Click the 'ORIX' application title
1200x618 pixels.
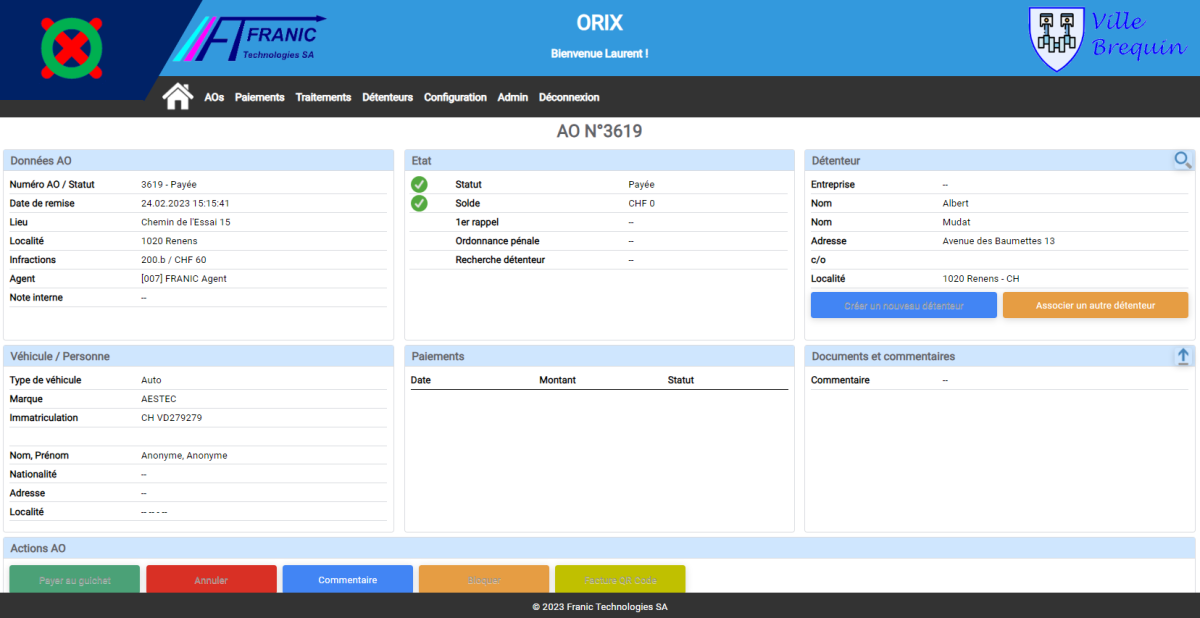599,22
